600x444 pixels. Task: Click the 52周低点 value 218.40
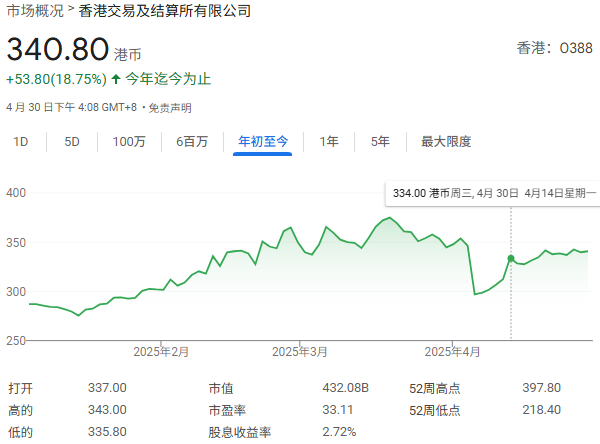click(x=541, y=410)
